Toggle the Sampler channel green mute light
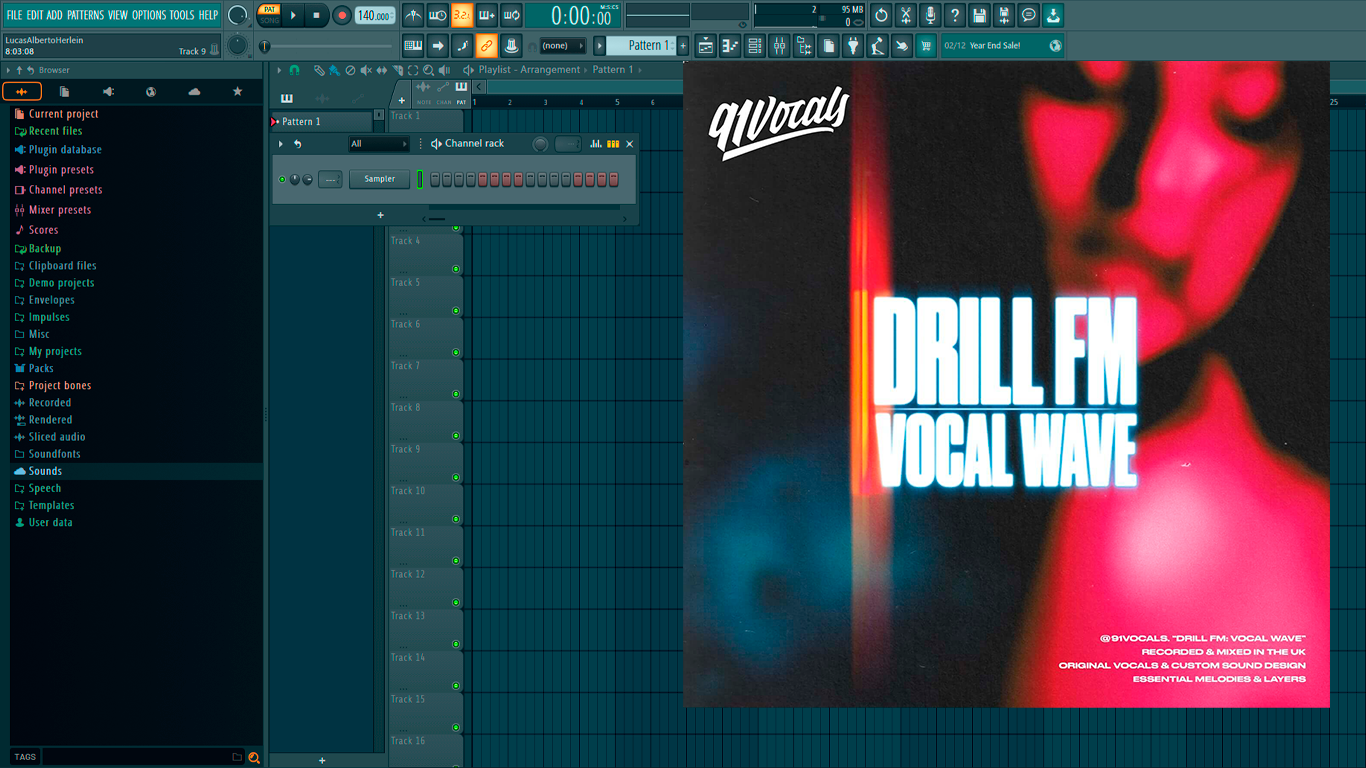 [282, 179]
